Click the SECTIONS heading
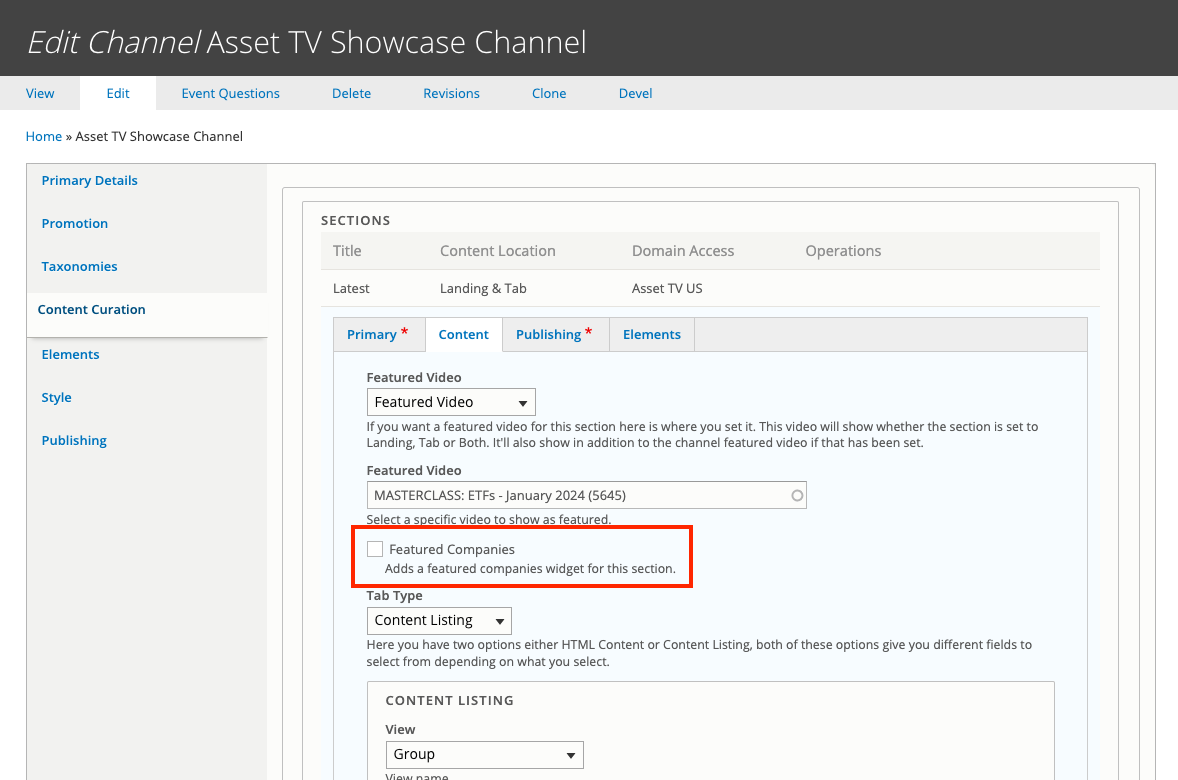The width and height of the screenshot is (1178, 780). coord(355,220)
